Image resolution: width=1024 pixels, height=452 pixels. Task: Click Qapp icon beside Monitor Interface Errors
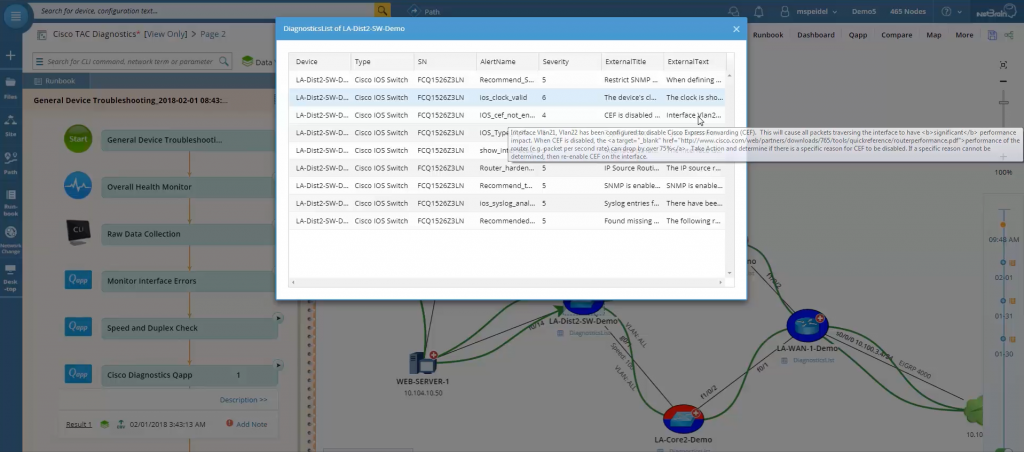click(x=78, y=280)
